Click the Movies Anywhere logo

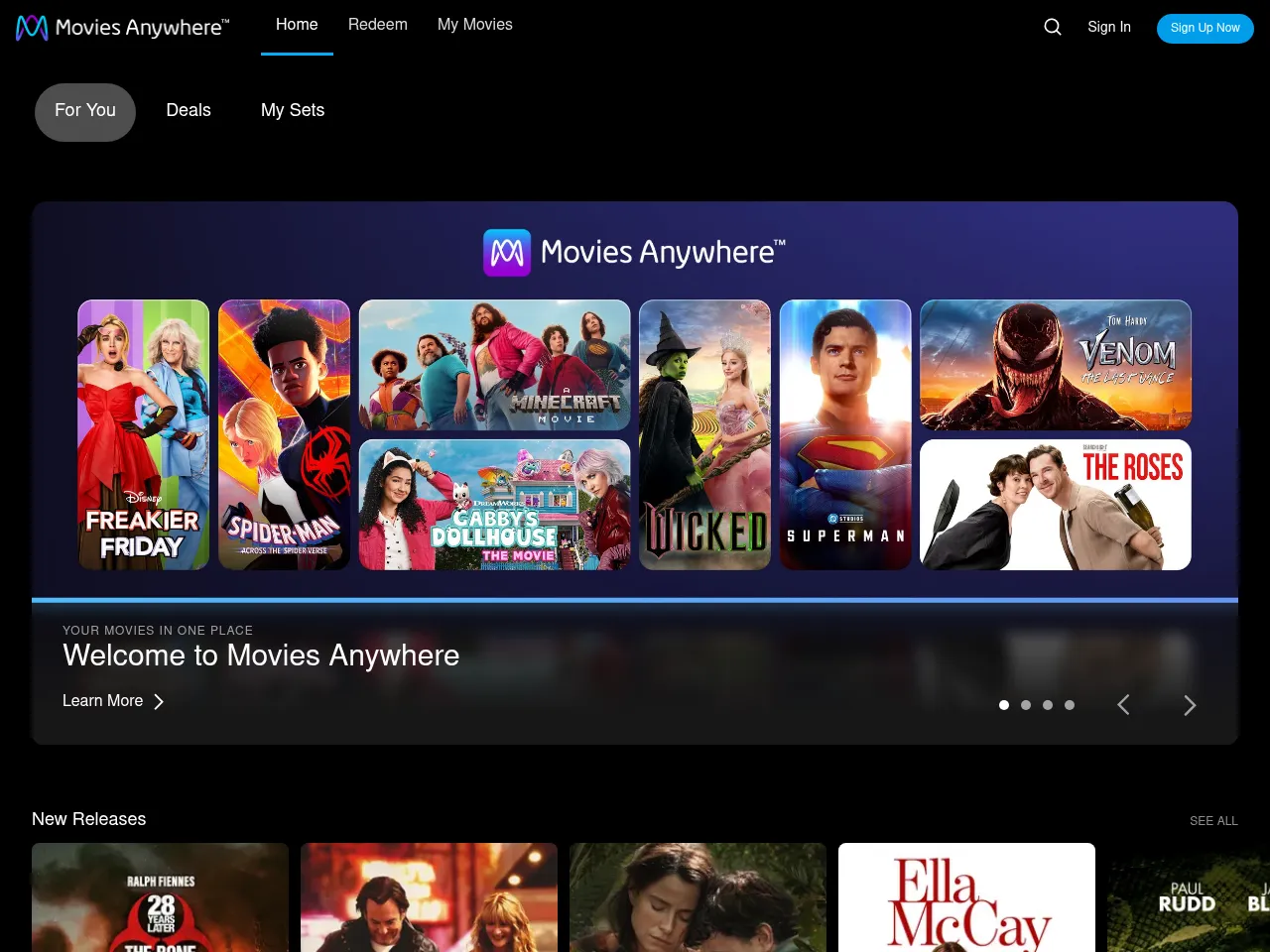(x=119, y=27)
